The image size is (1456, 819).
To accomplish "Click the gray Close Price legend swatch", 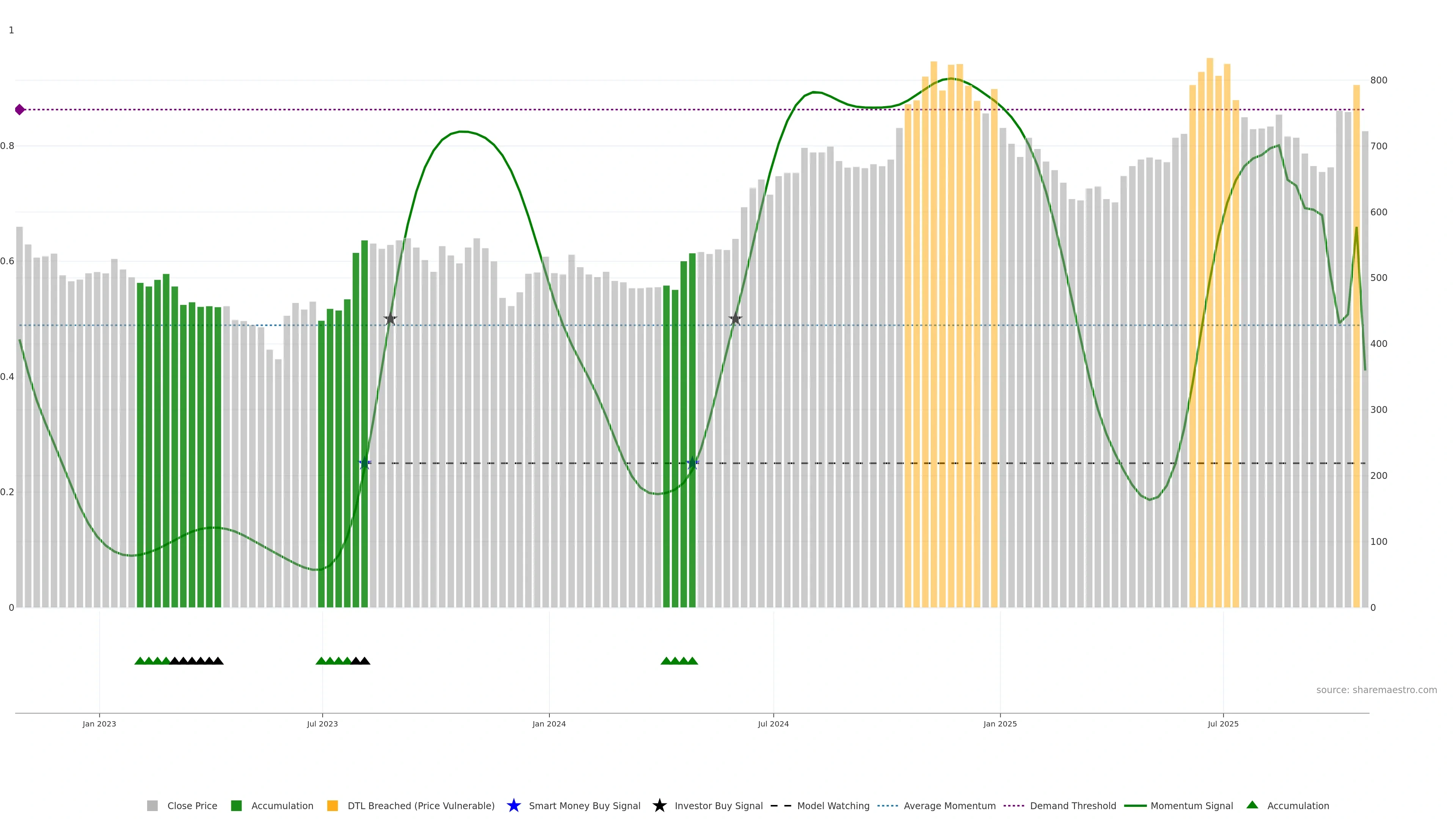I will tap(152, 805).
